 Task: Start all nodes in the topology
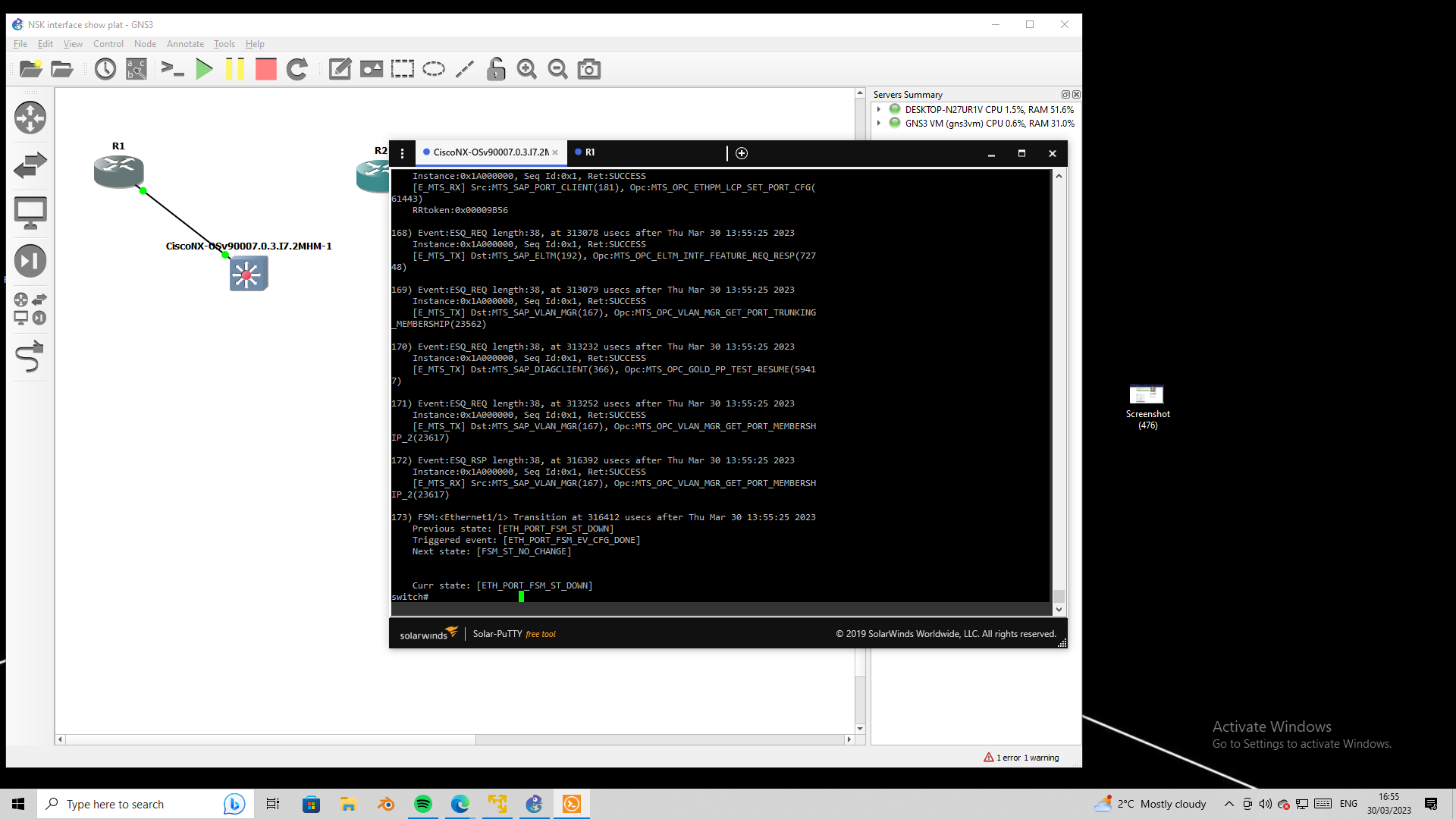tap(204, 68)
